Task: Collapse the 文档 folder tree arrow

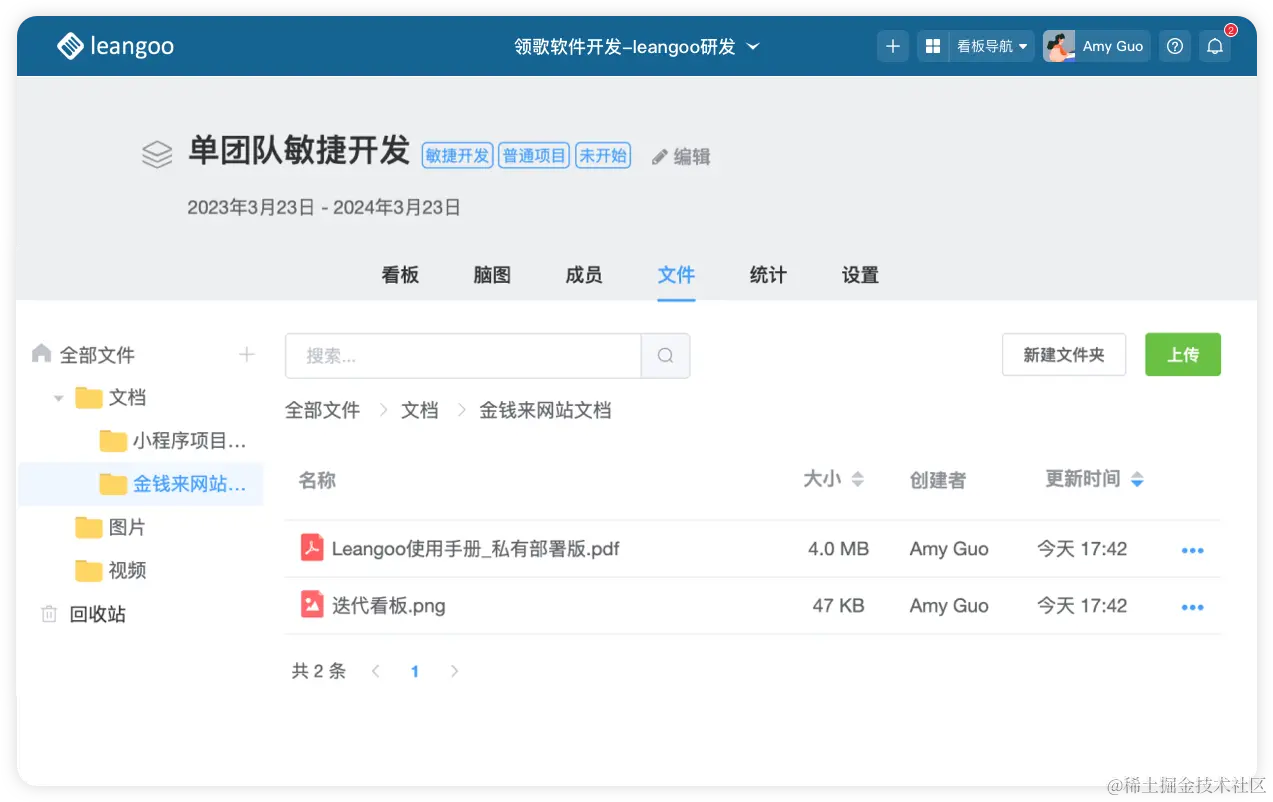Action: click(59, 398)
